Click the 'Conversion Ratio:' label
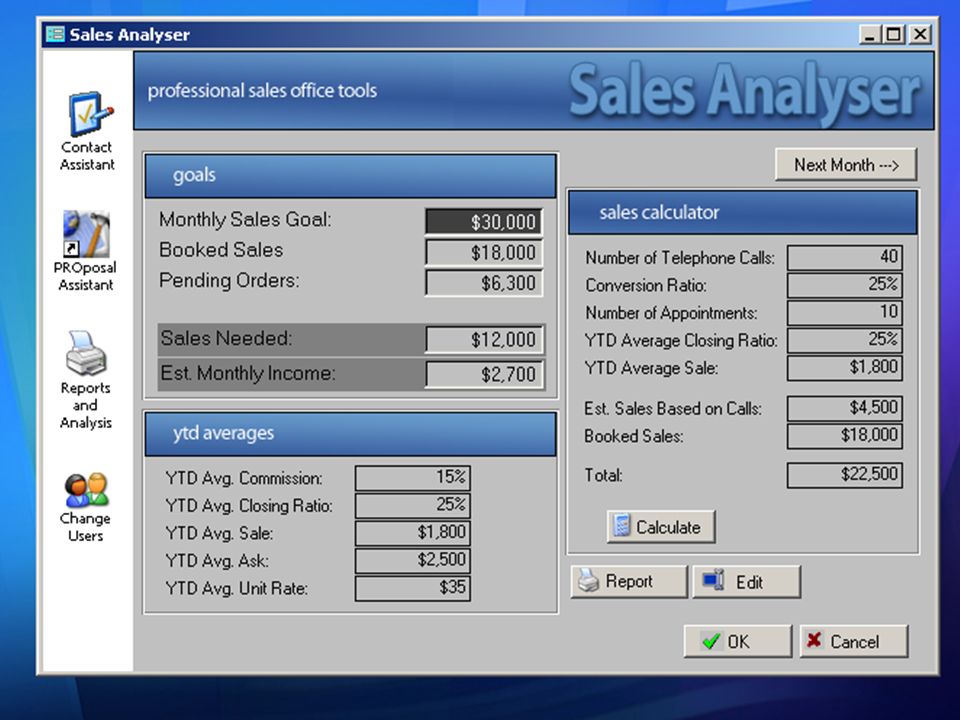The height and width of the screenshot is (720, 960). point(646,285)
